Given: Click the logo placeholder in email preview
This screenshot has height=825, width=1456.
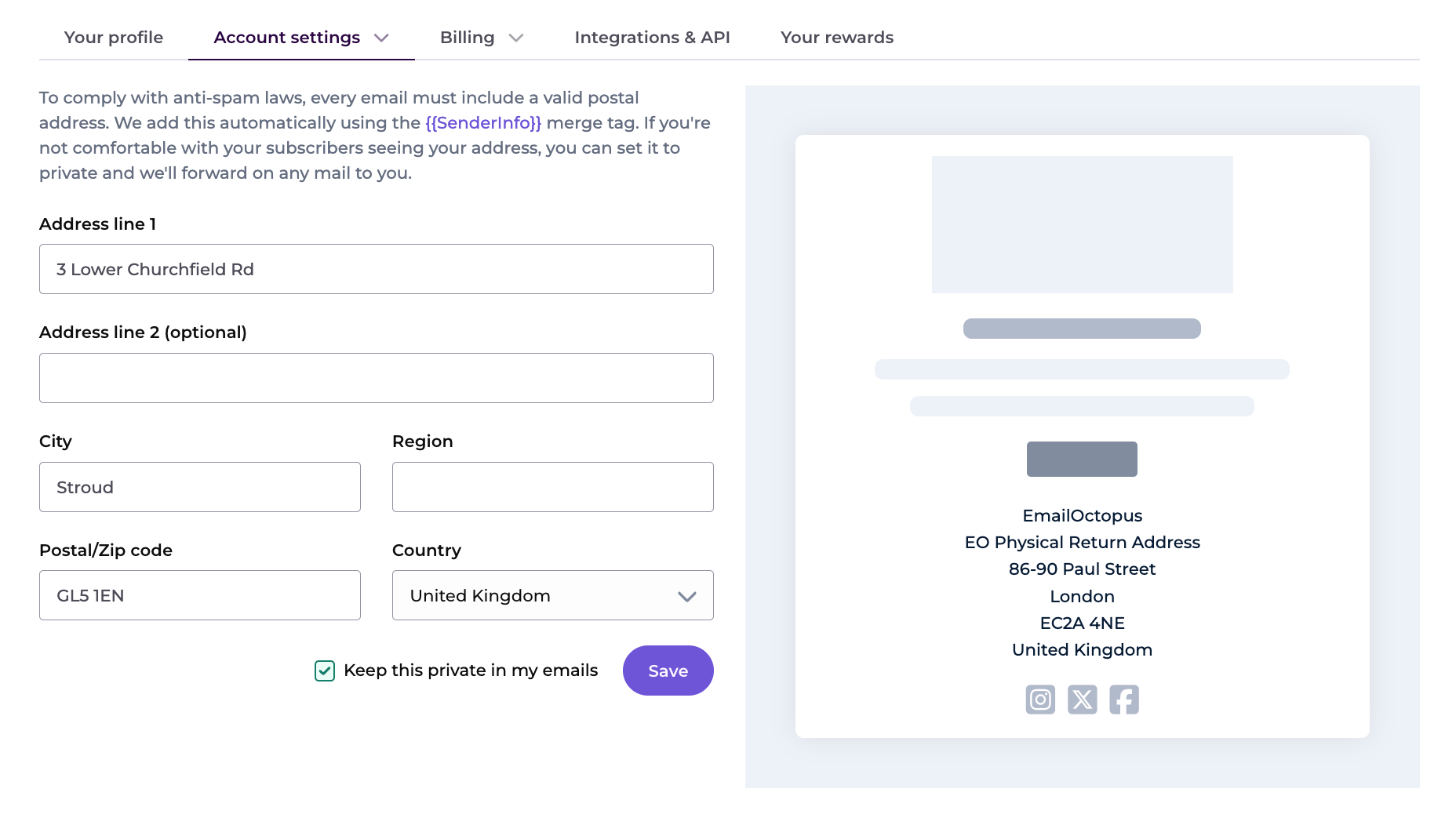Looking at the screenshot, I should point(1082,225).
